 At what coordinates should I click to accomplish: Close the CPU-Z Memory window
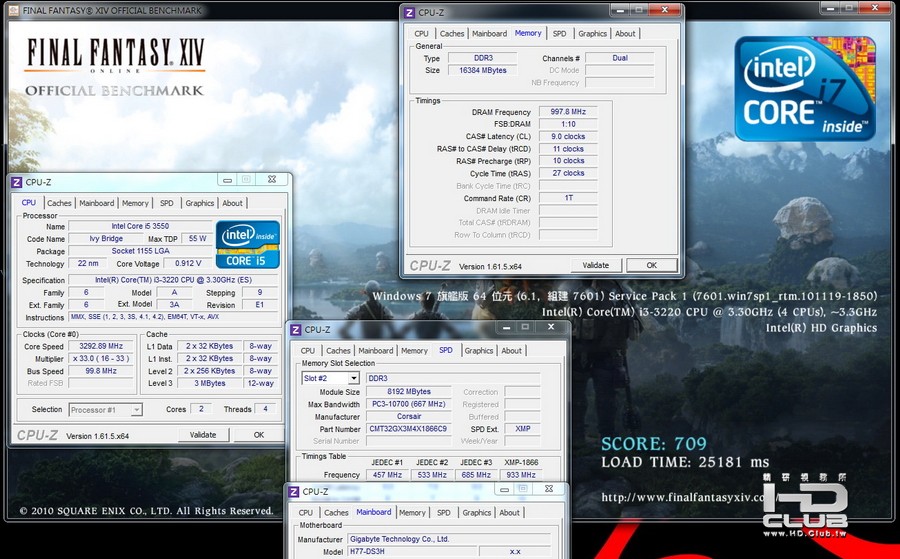[664, 10]
